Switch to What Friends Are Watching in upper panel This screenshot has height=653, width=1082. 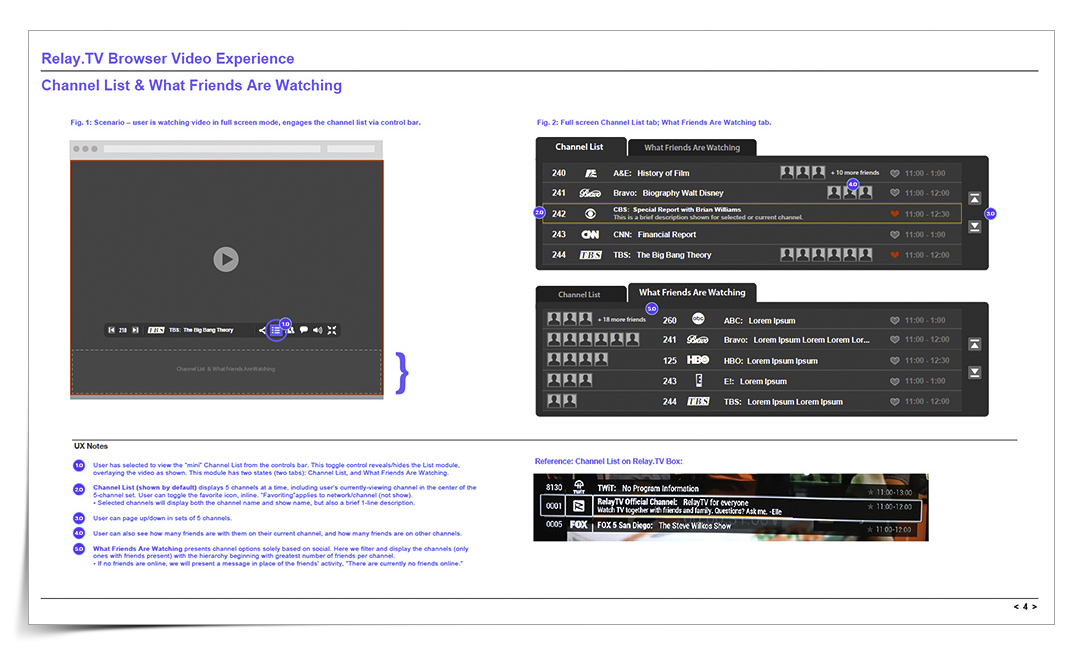tap(692, 148)
